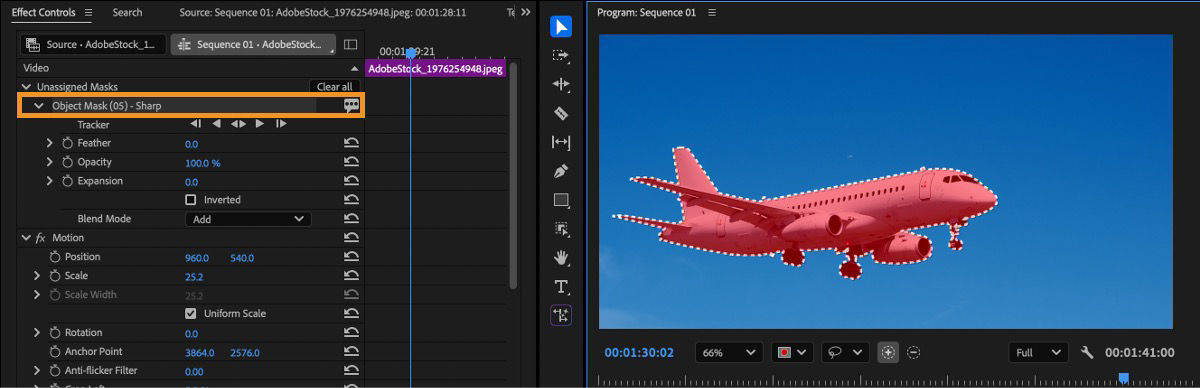This screenshot has width=1200, height=388.
Task: Select the Pen tool
Action: click(561, 171)
